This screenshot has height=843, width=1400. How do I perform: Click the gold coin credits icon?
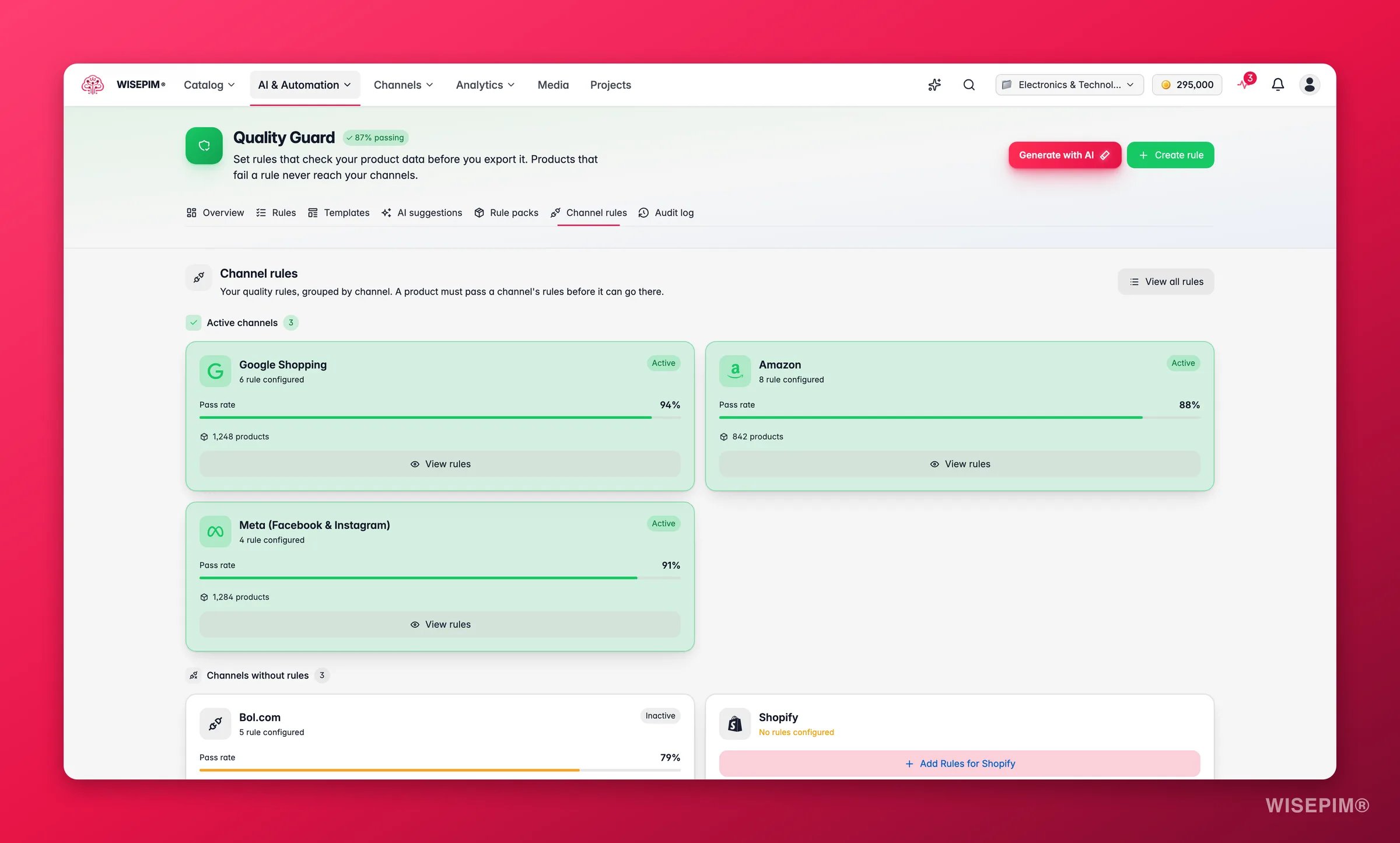point(1165,85)
